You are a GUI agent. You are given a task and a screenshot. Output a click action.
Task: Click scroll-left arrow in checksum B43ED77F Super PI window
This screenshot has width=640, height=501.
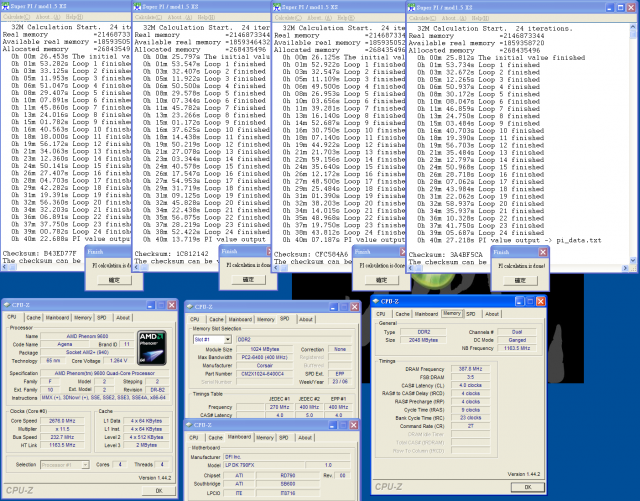pyautogui.click(x=4, y=267)
